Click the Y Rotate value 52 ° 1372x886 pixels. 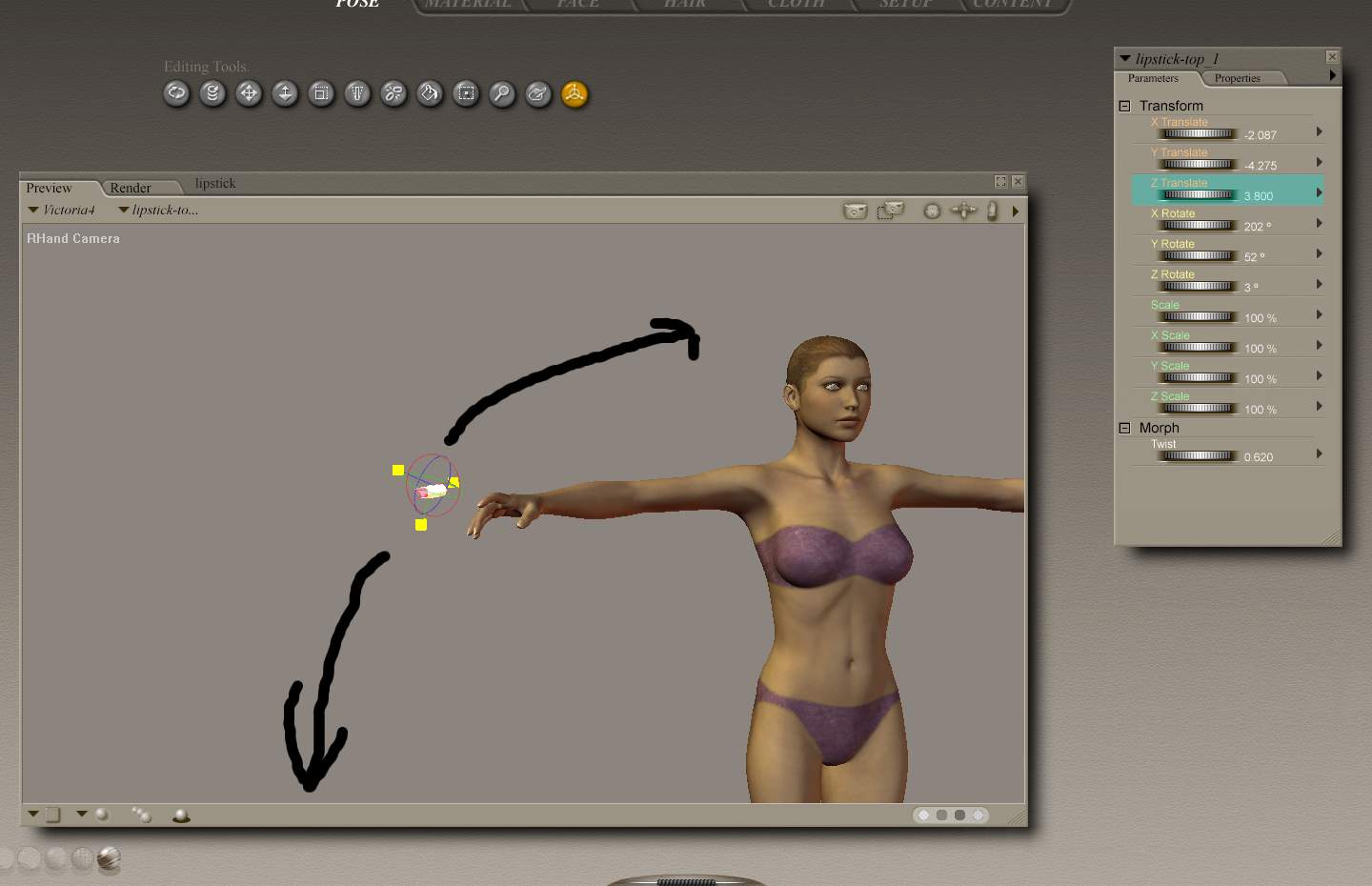[1254, 257]
